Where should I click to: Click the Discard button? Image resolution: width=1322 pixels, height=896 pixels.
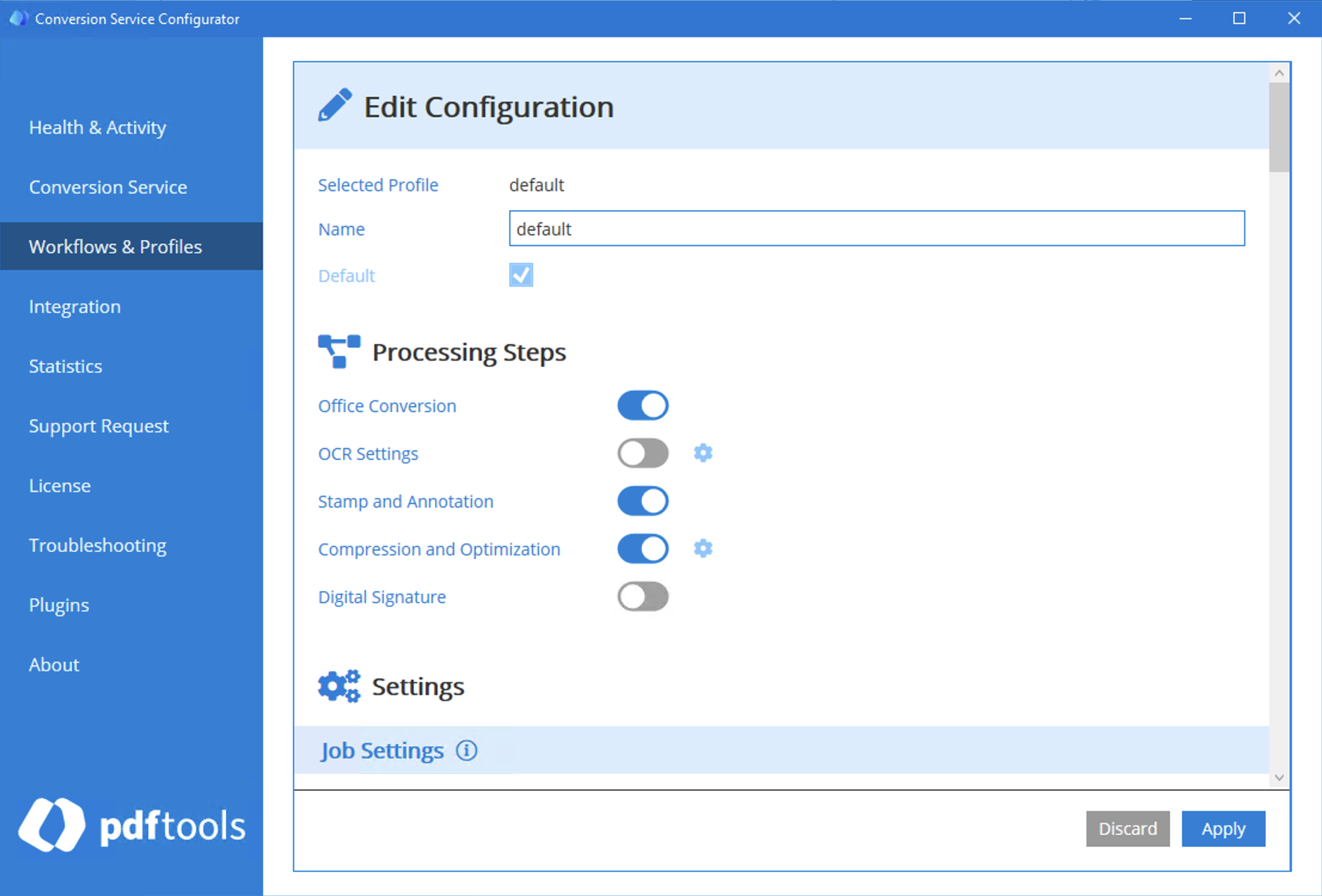click(1128, 829)
